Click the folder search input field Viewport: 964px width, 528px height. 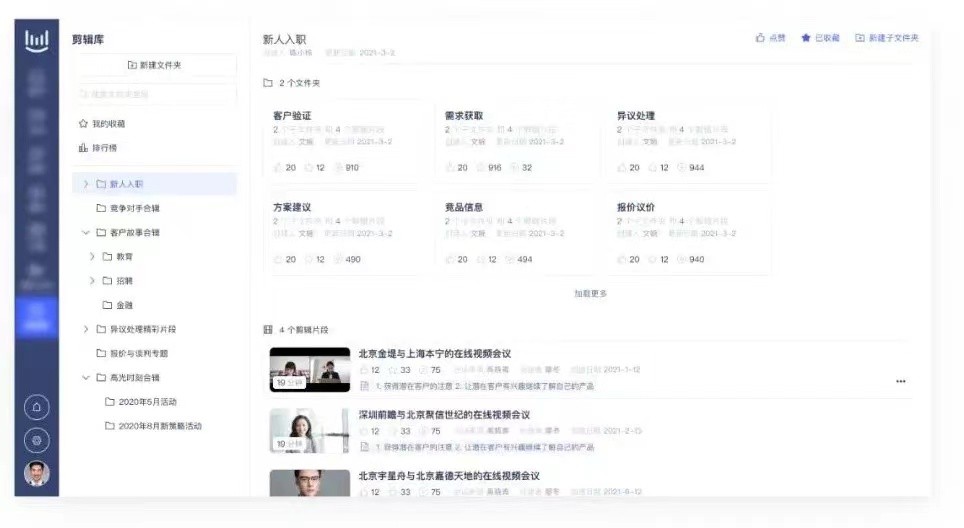tap(154, 94)
